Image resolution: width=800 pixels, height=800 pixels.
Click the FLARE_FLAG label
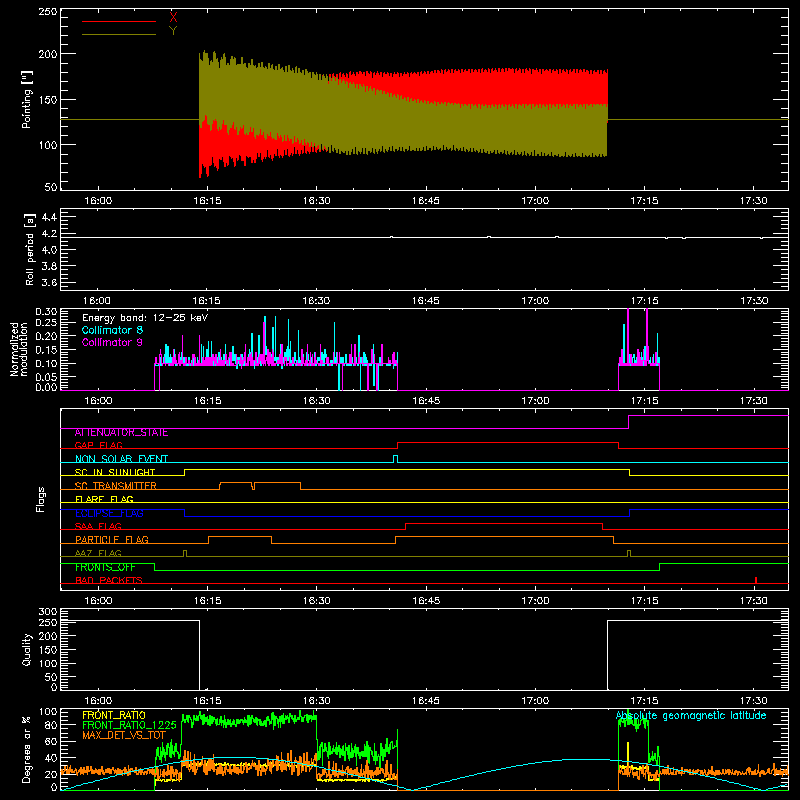point(104,499)
